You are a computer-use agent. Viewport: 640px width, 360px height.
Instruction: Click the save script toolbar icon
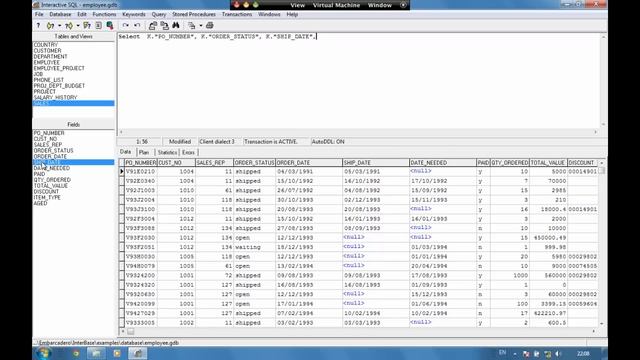[x=164, y=25]
